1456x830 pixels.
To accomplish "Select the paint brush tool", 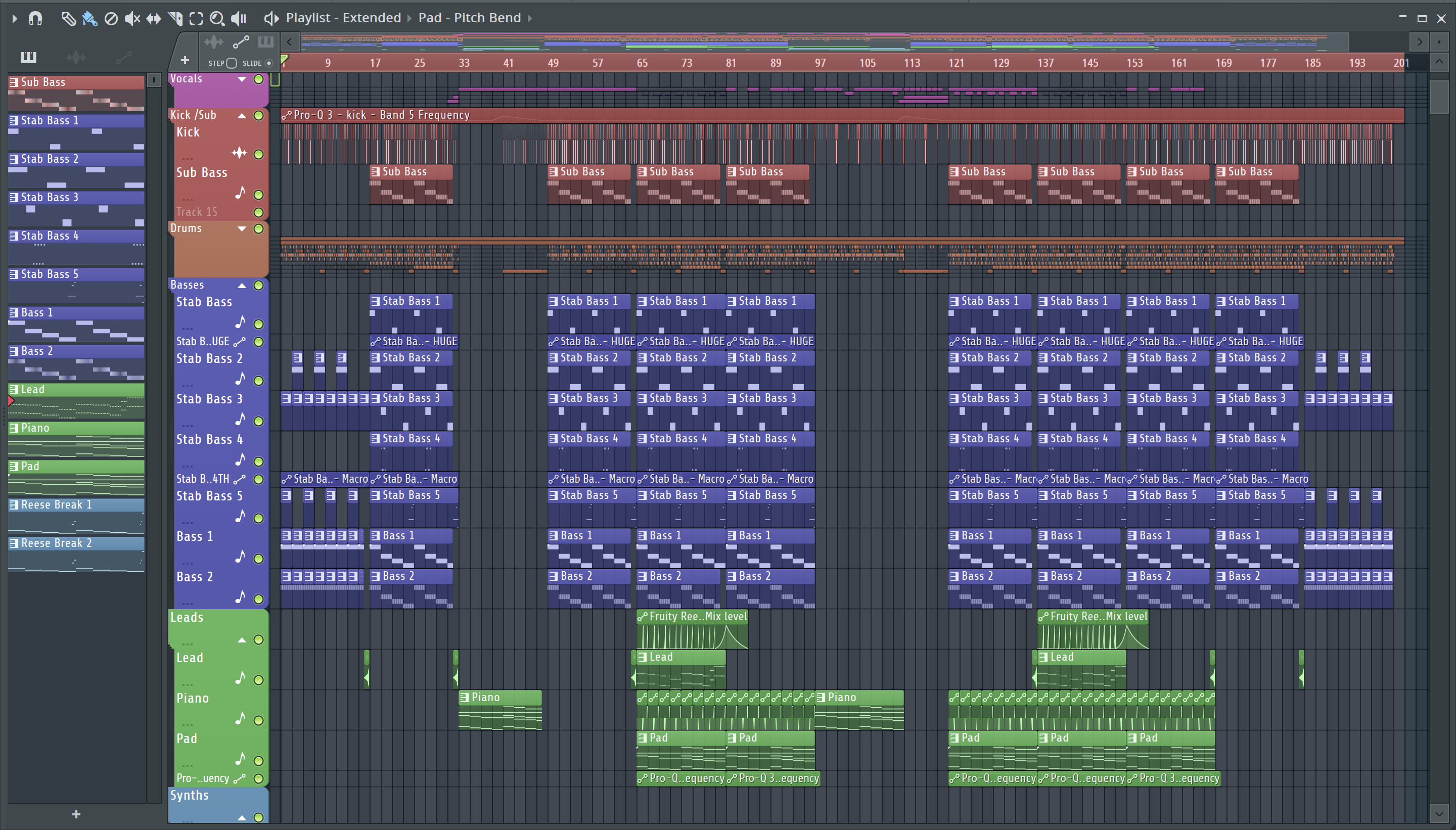I will 89,18.
